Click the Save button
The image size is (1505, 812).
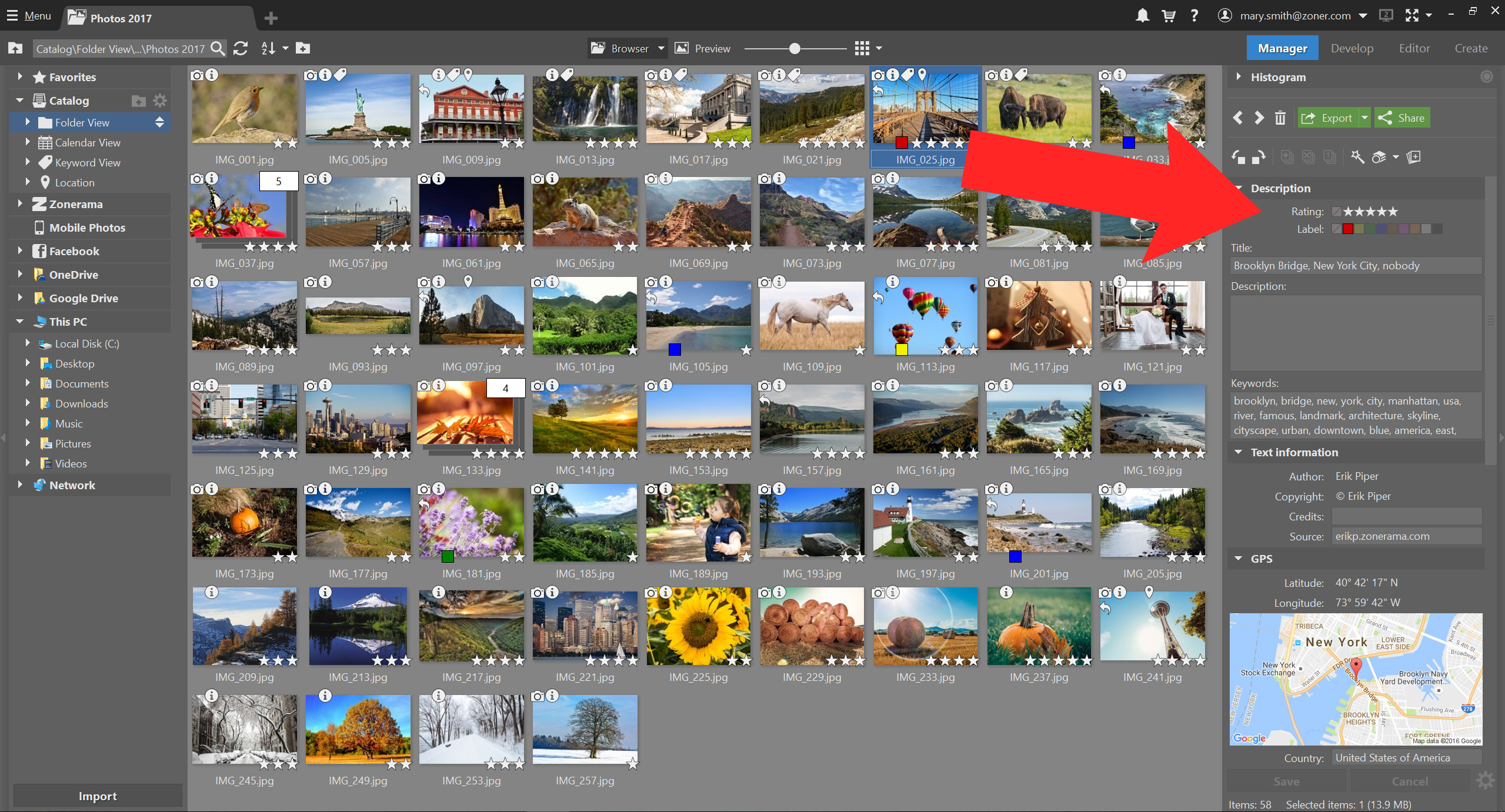pos(1286,781)
